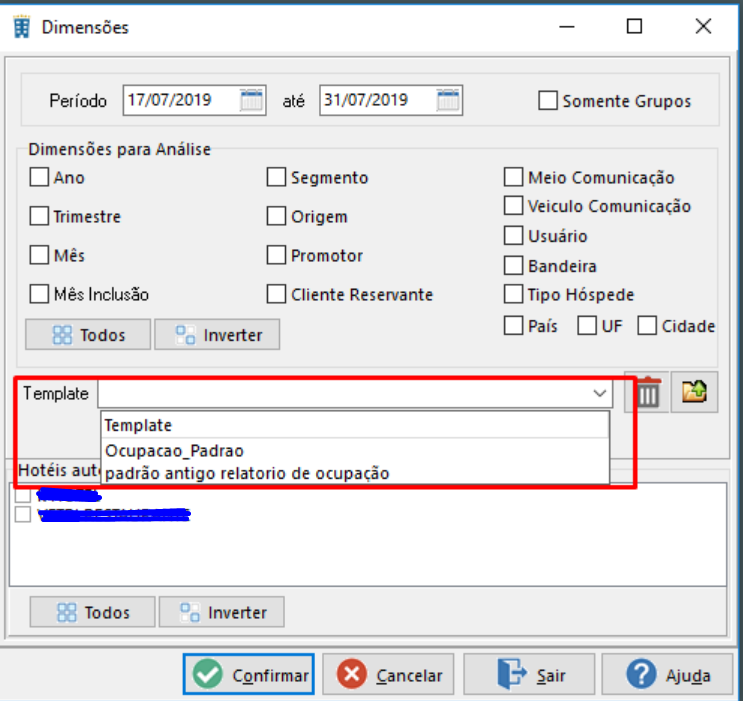Viewport: 743px width, 701px height.
Task: Open end date calendar picker for 31/07/2019
Action: coord(448,100)
